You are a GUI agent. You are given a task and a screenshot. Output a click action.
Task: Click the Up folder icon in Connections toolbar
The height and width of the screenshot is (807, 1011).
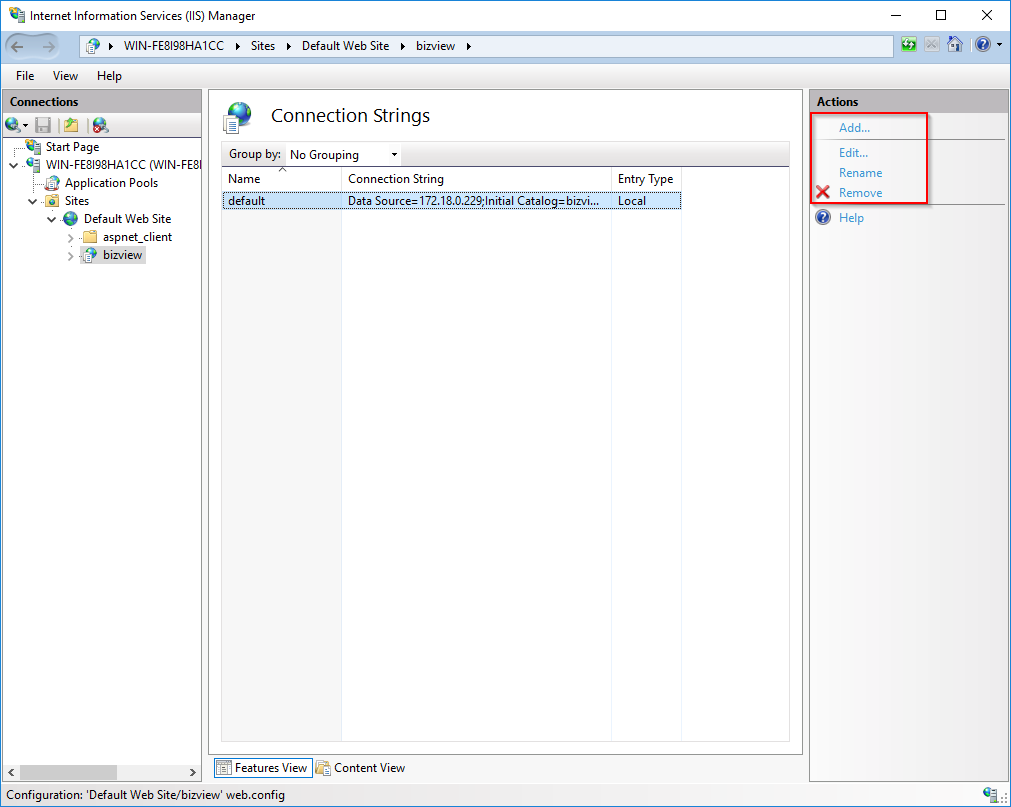tap(71, 124)
